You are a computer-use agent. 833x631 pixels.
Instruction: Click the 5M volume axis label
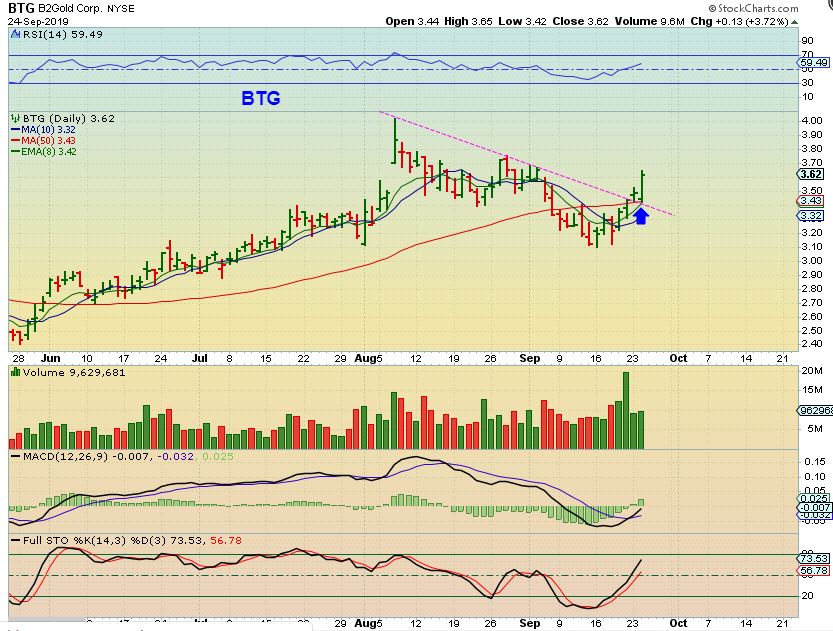pos(814,428)
